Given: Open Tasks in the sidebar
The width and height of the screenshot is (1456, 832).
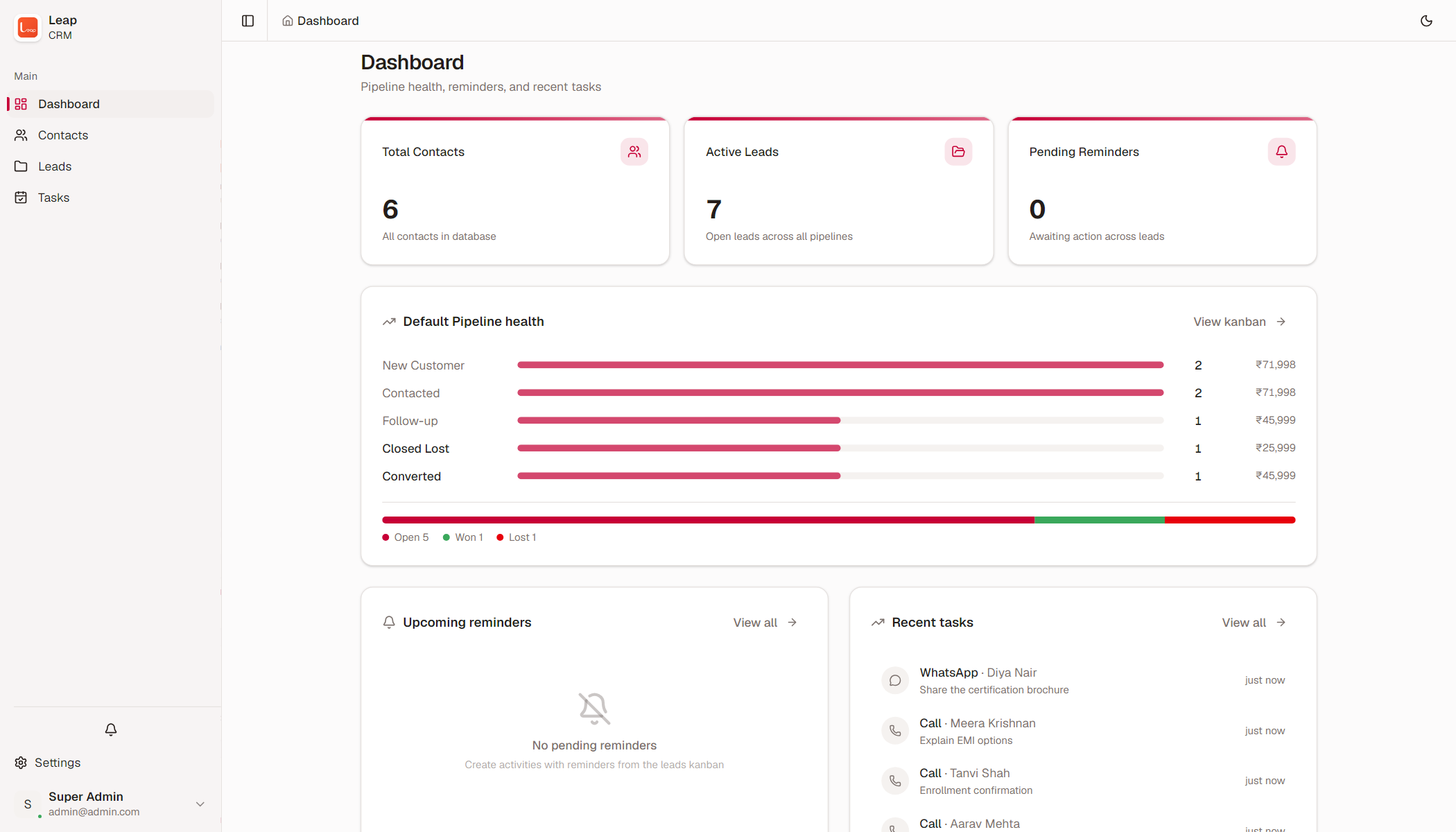Looking at the screenshot, I should 111,198.
